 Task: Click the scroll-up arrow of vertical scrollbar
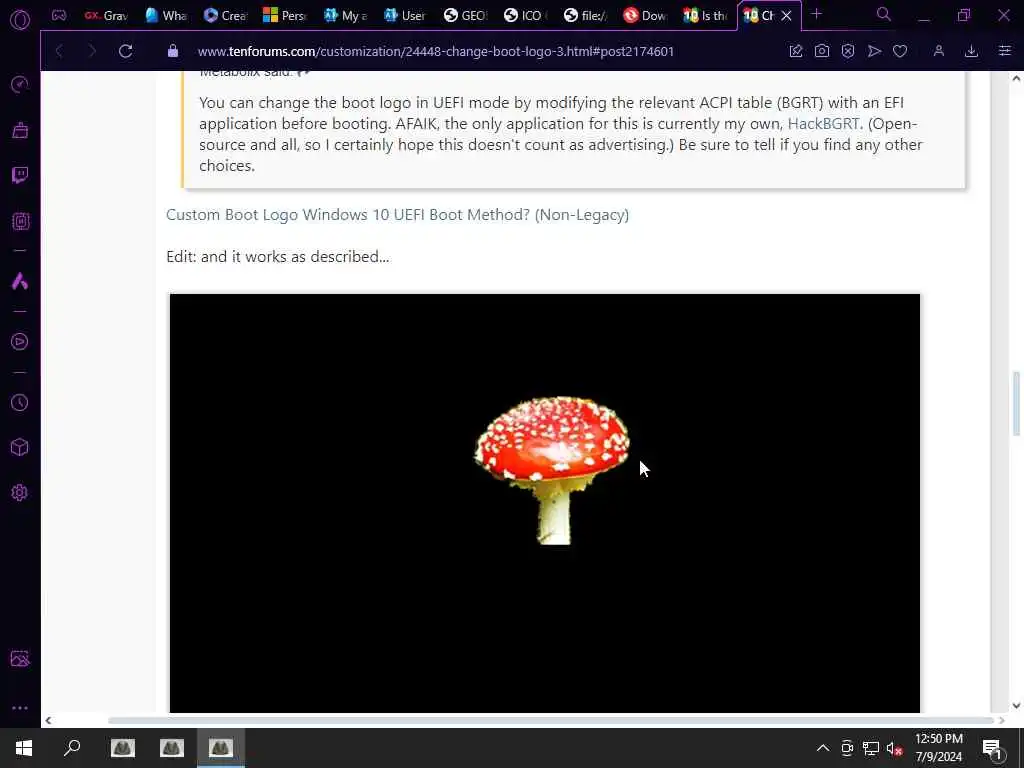pyautogui.click(x=1016, y=78)
